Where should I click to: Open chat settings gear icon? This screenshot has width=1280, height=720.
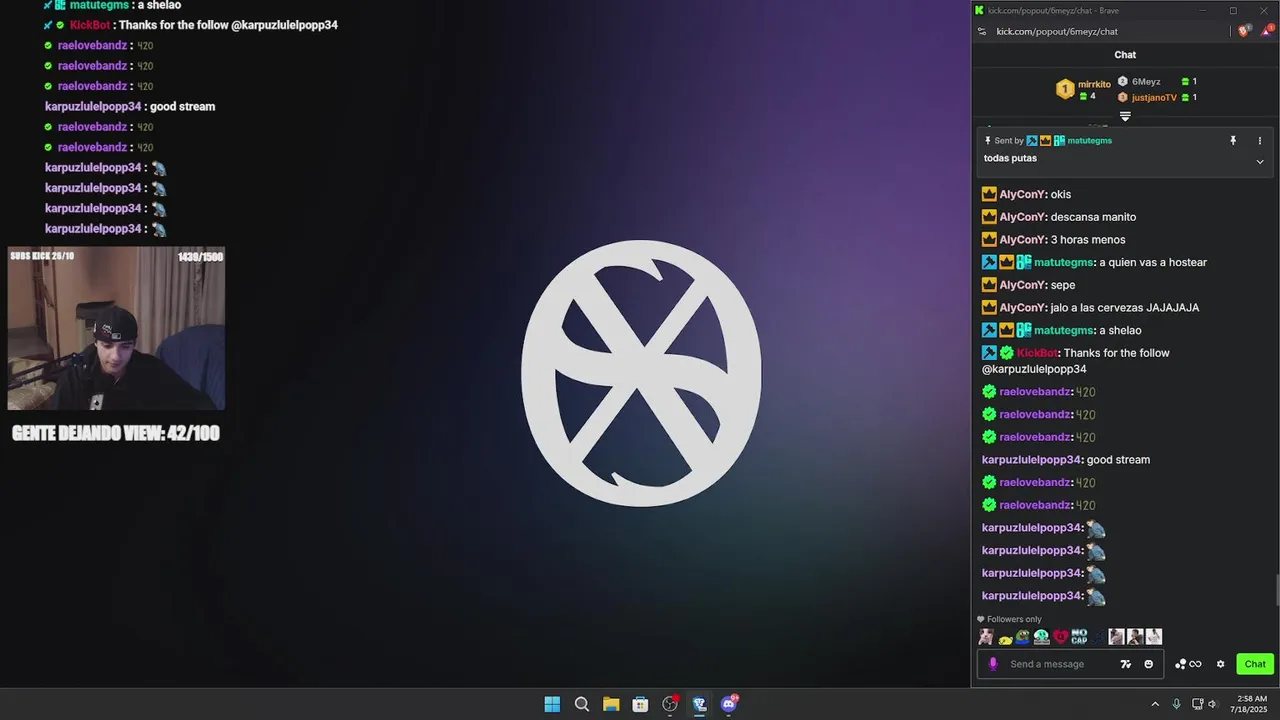[1220, 664]
